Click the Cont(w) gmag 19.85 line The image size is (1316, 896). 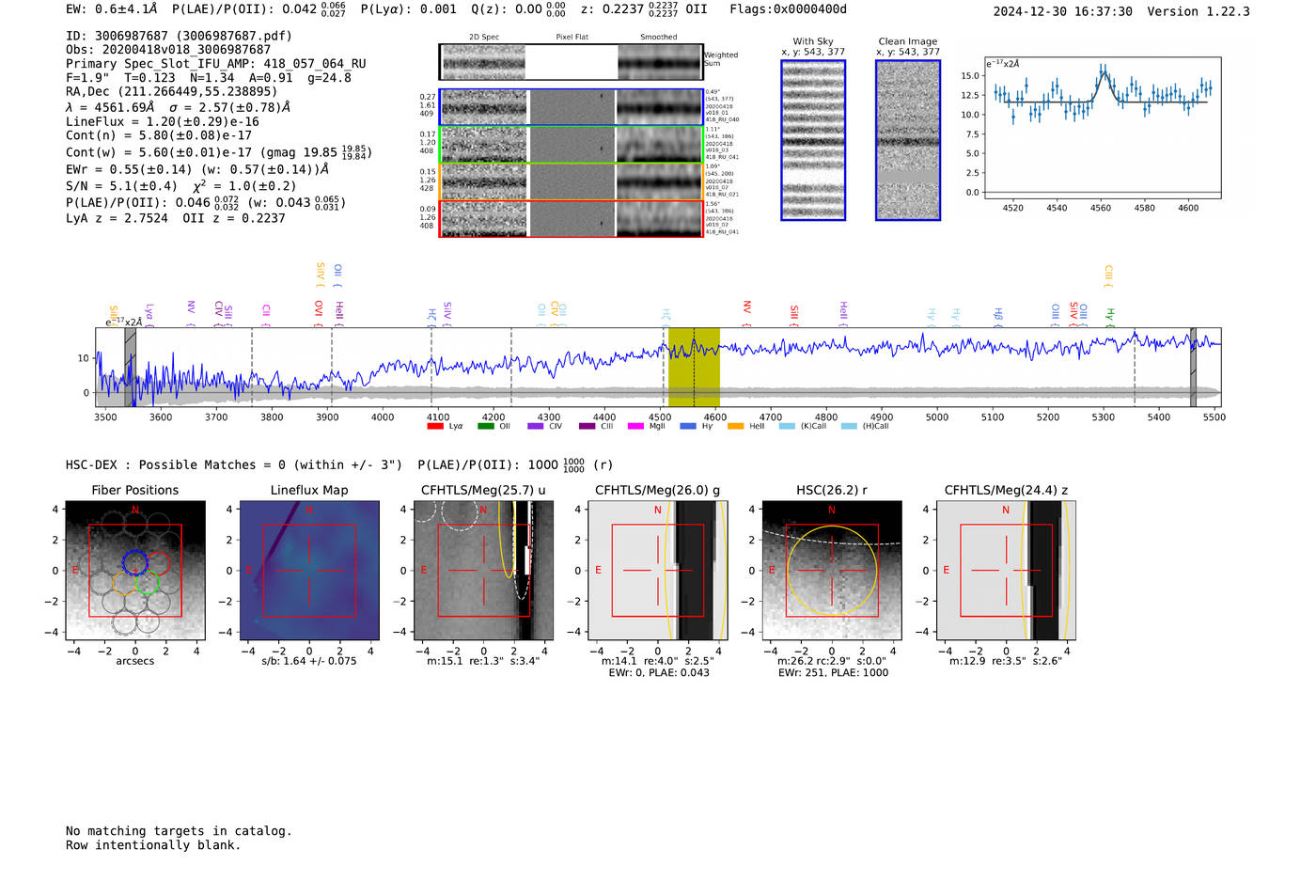[x=219, y=152]
